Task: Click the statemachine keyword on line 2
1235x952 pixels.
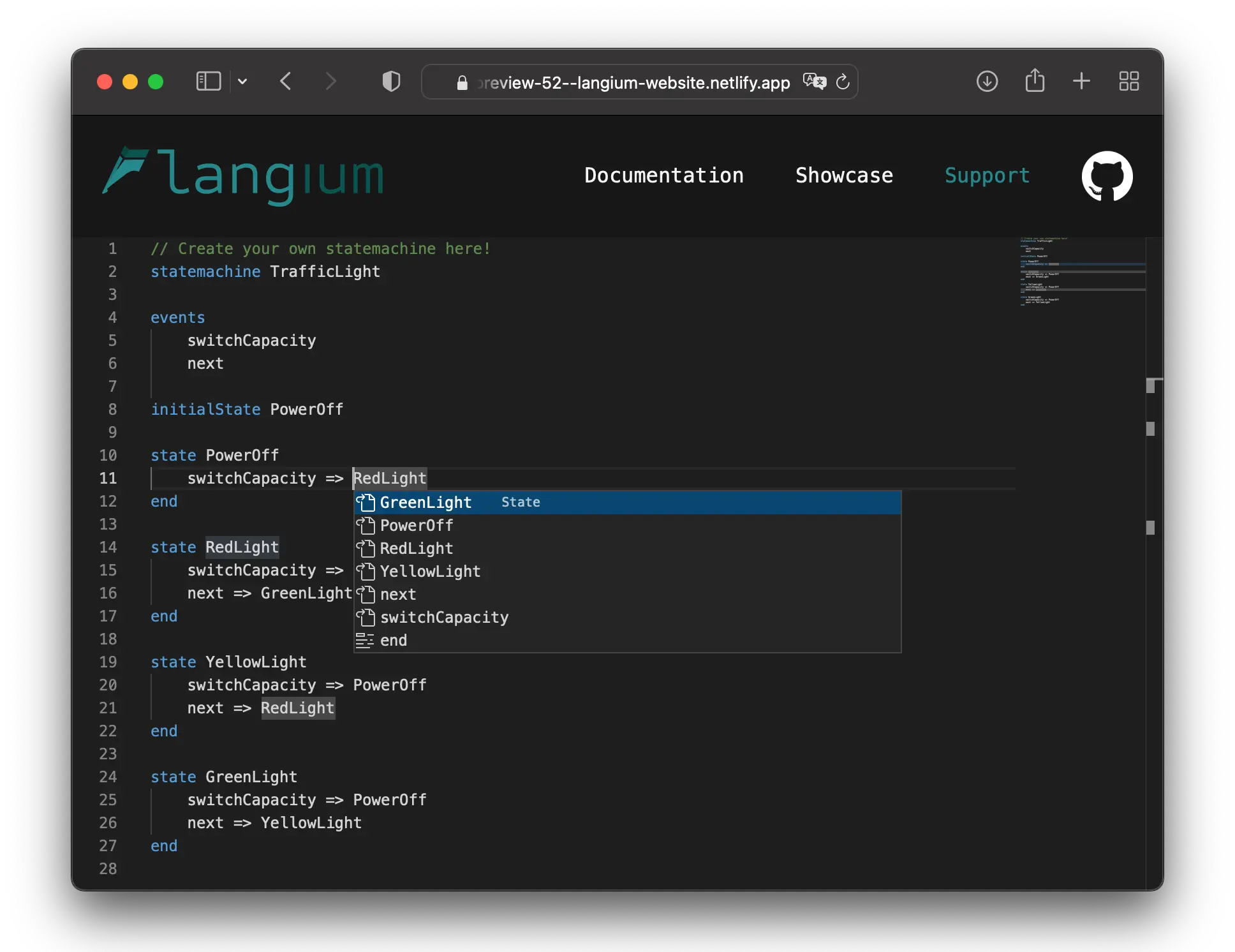Action: [205, 272]
